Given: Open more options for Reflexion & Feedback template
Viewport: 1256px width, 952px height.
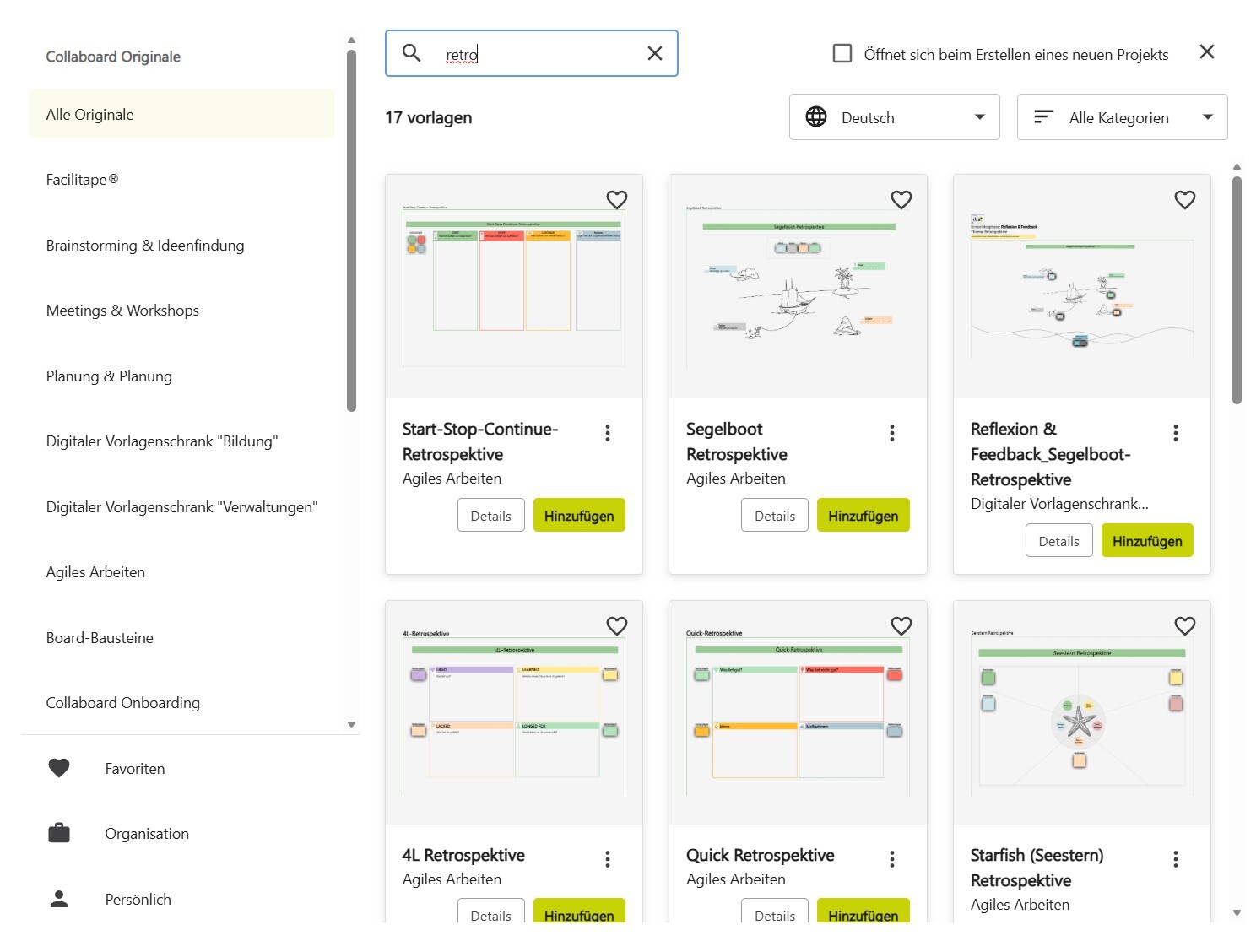Looking at the screenshot, I should tap(1175, 433).
